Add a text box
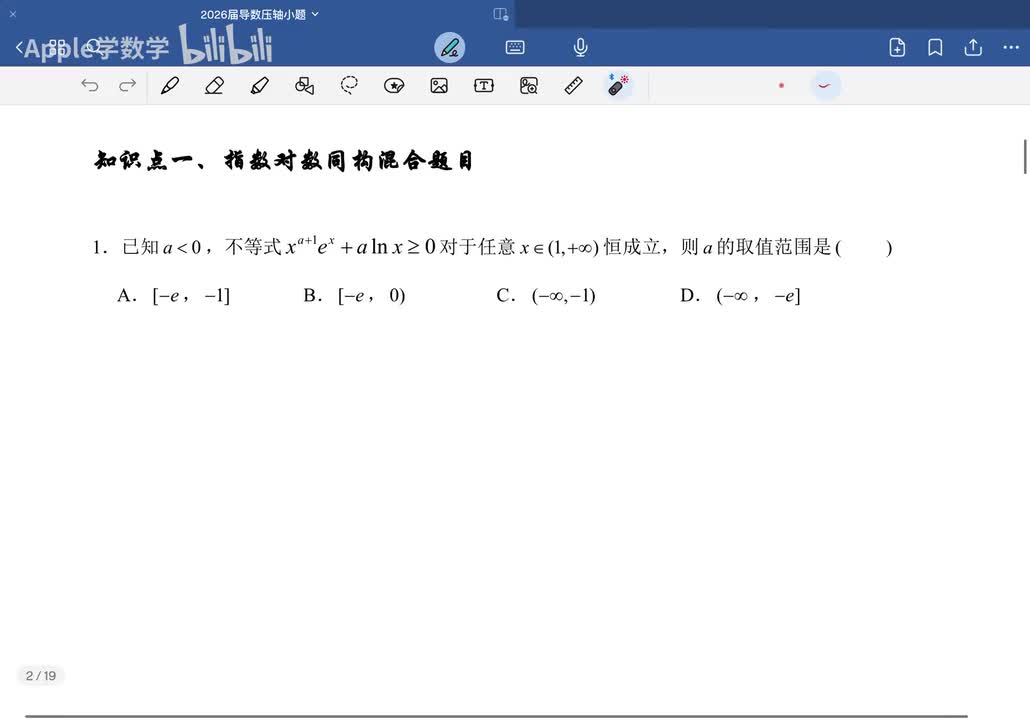Viewport: 1030px width, 720px height. [x=483, y=85]
